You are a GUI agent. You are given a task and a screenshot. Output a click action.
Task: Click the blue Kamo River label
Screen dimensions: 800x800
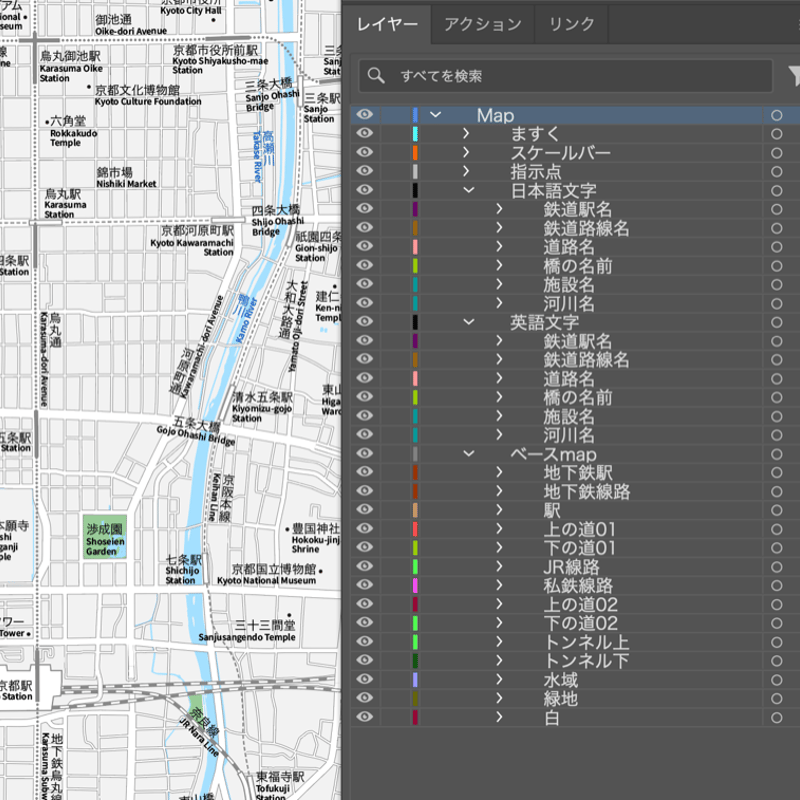(246, 319)
